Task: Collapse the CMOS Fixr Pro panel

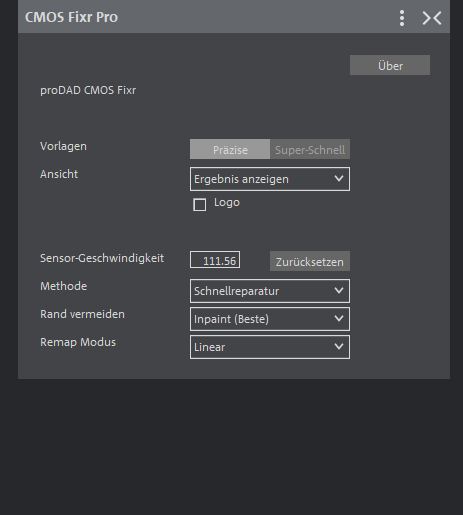Action: point(432,18)
